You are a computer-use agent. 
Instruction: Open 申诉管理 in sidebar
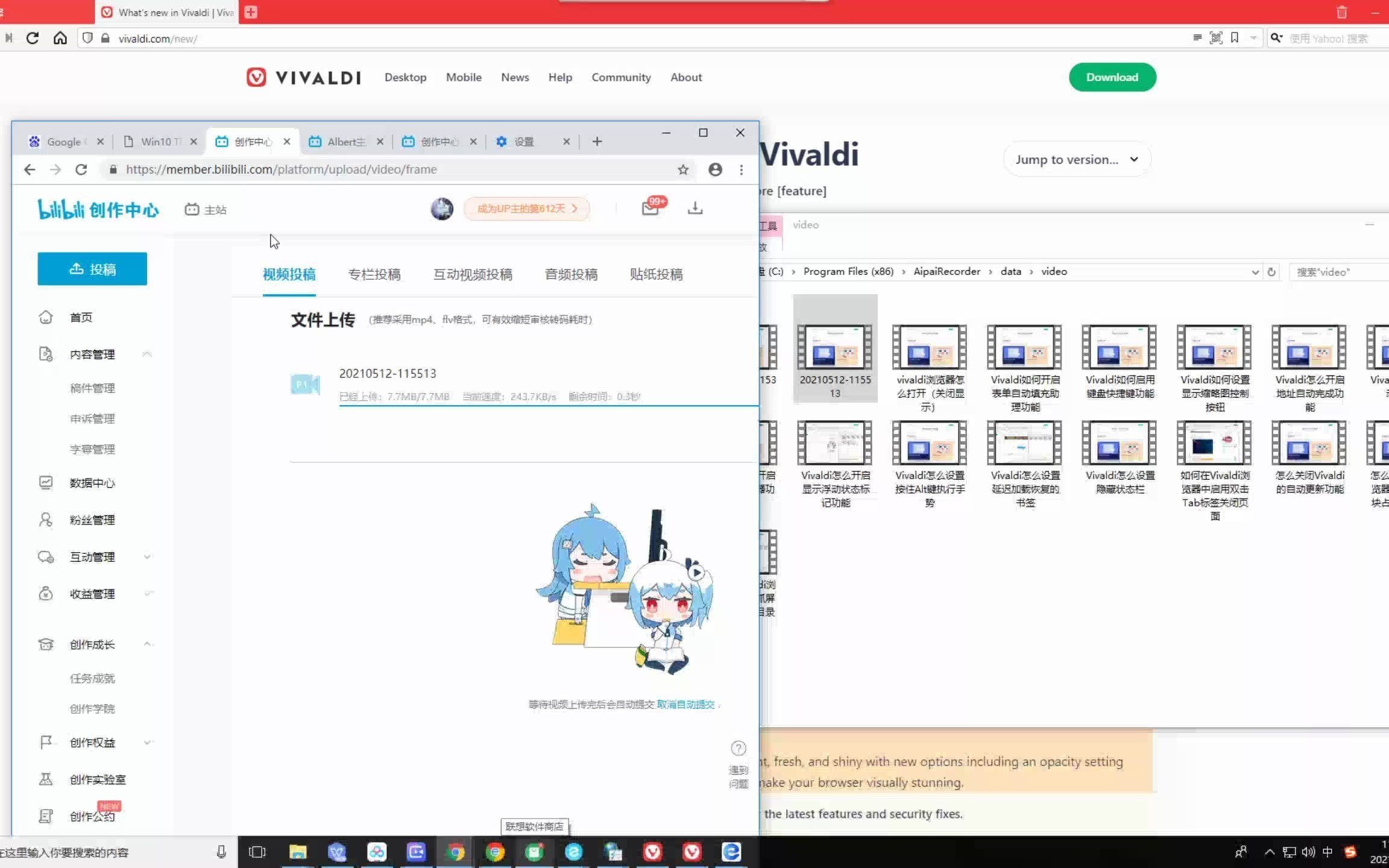(x=92, y=419)
